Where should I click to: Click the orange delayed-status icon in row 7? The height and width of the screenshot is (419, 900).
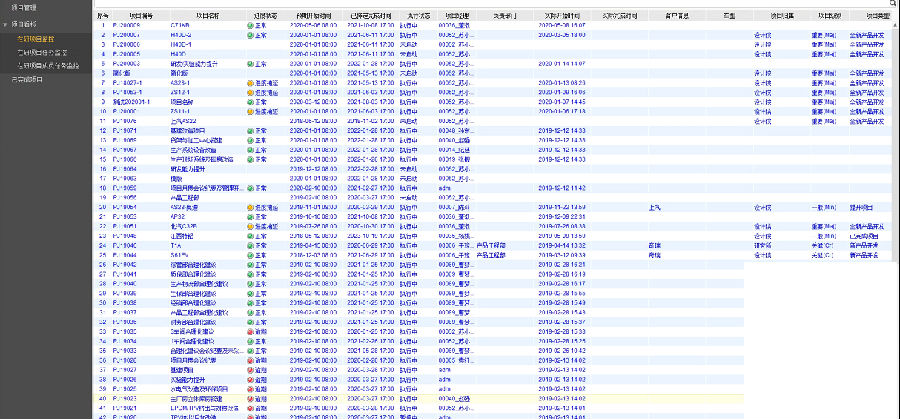(x=250, y=82)
